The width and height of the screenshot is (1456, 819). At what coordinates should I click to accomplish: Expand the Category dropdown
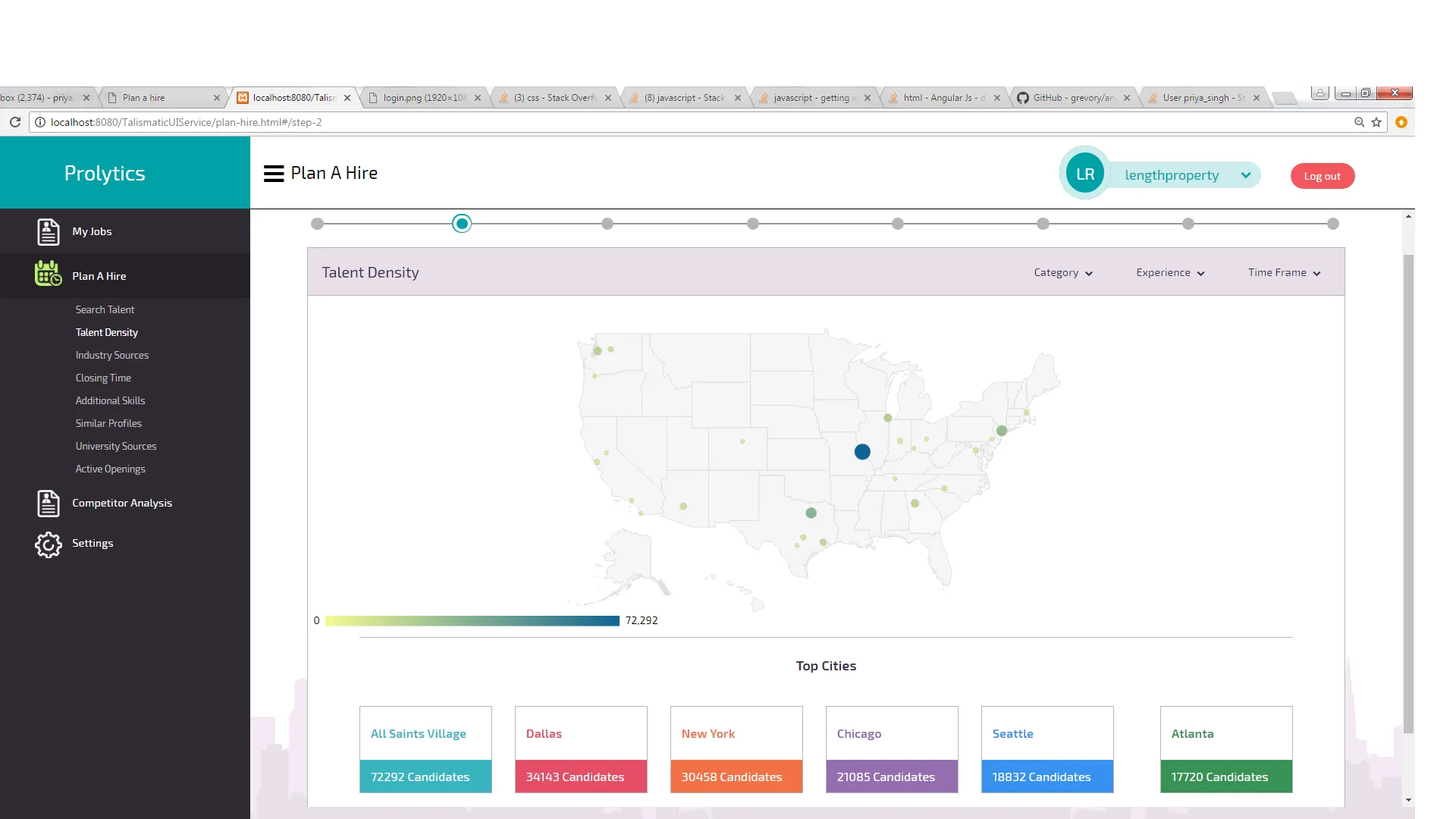coord(1062,273)
